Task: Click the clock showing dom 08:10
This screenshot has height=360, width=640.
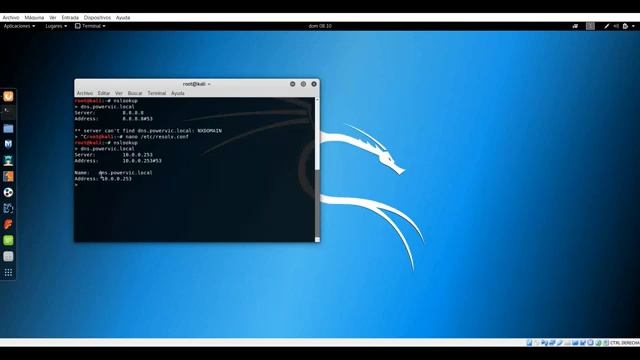Action: click(x=320, y=26)
